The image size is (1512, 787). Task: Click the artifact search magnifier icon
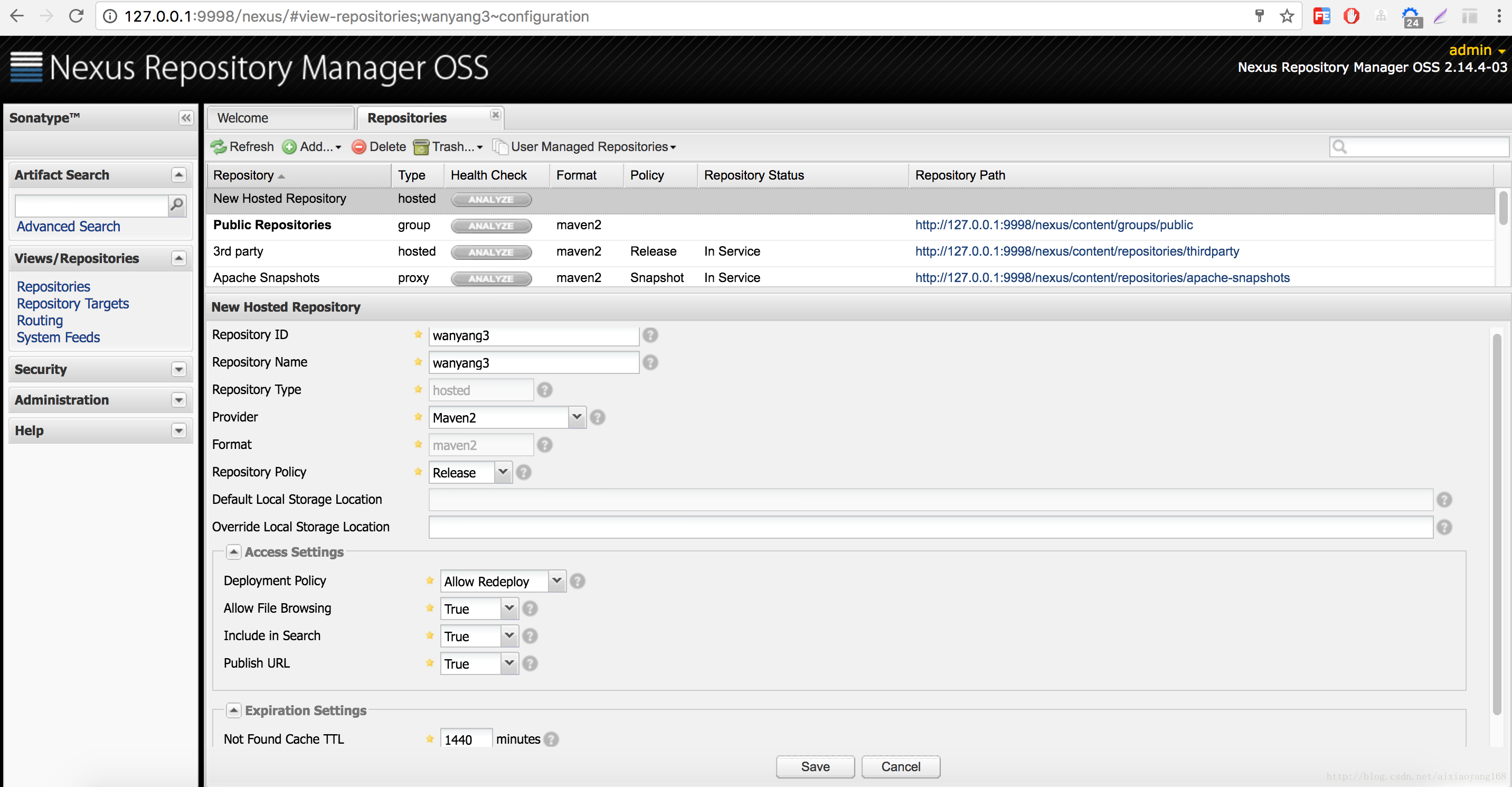pos(177,205)
